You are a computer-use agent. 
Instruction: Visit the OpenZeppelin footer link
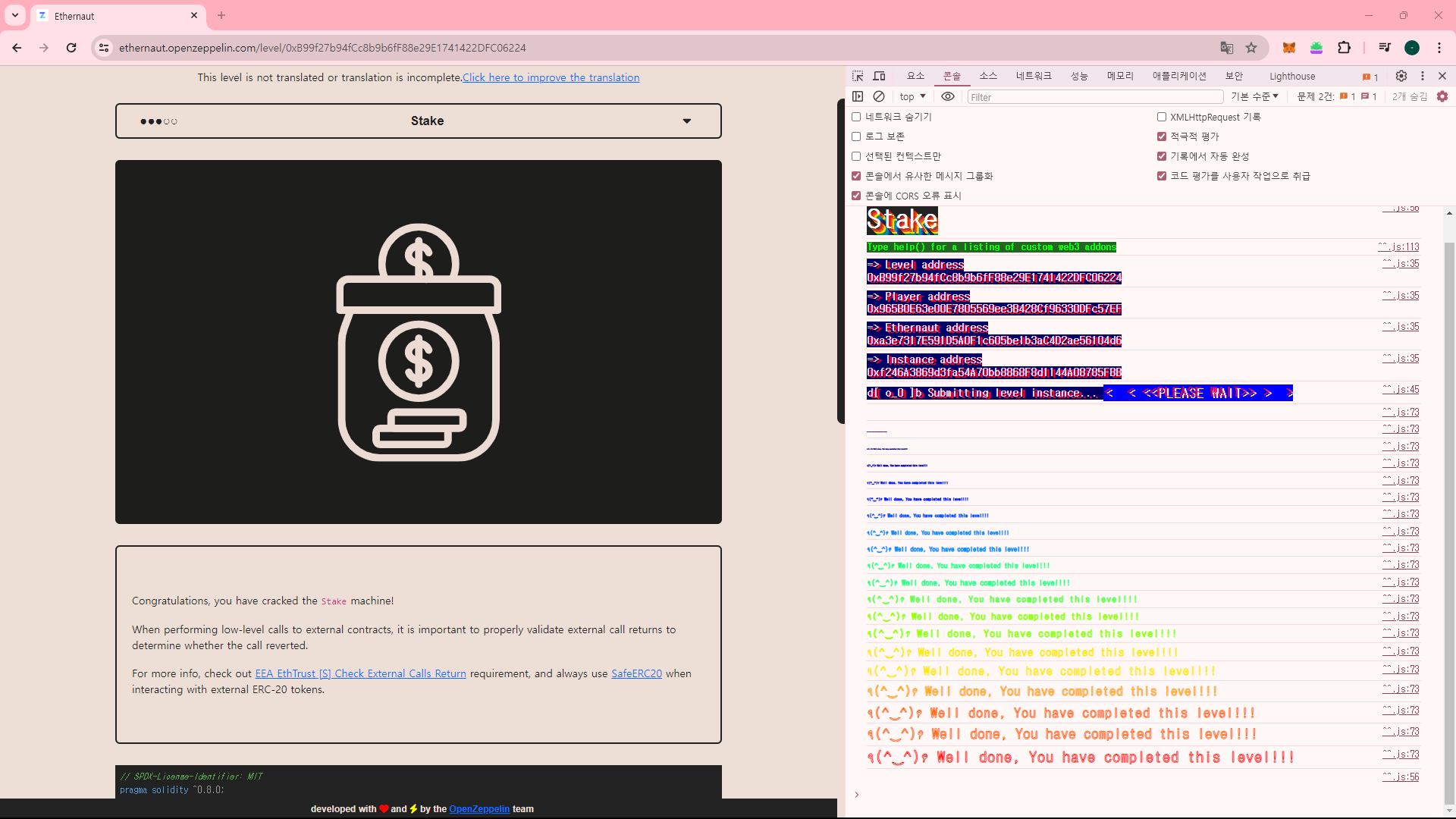click(x=479, y=809)
